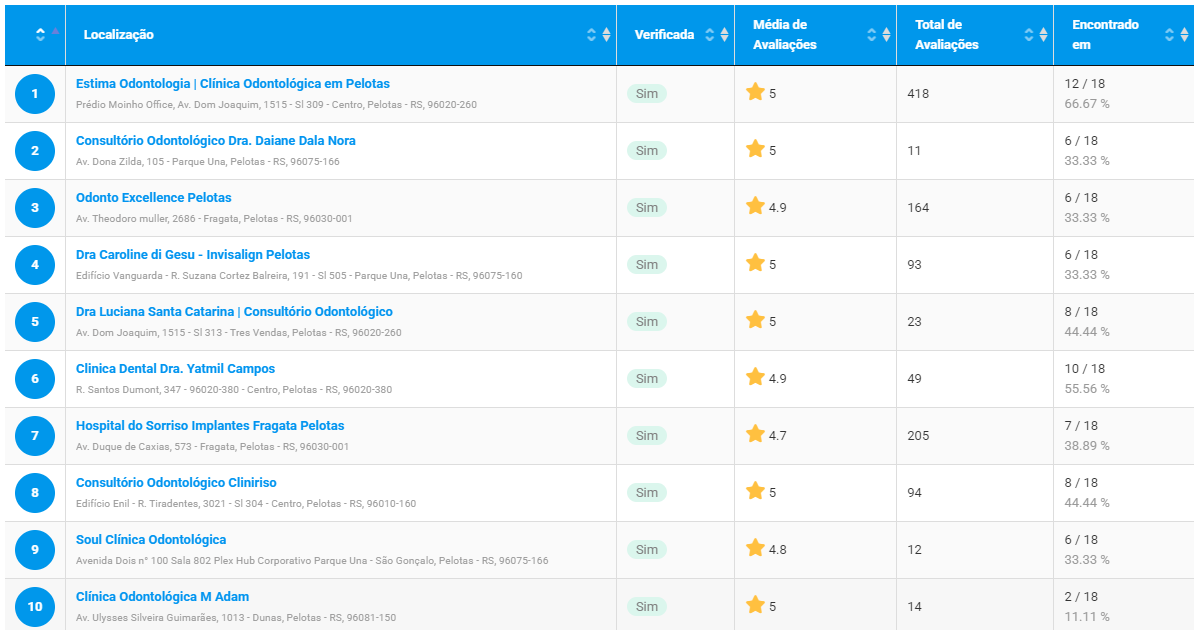Click the rank 9 circle badge

tap(35, 550)
